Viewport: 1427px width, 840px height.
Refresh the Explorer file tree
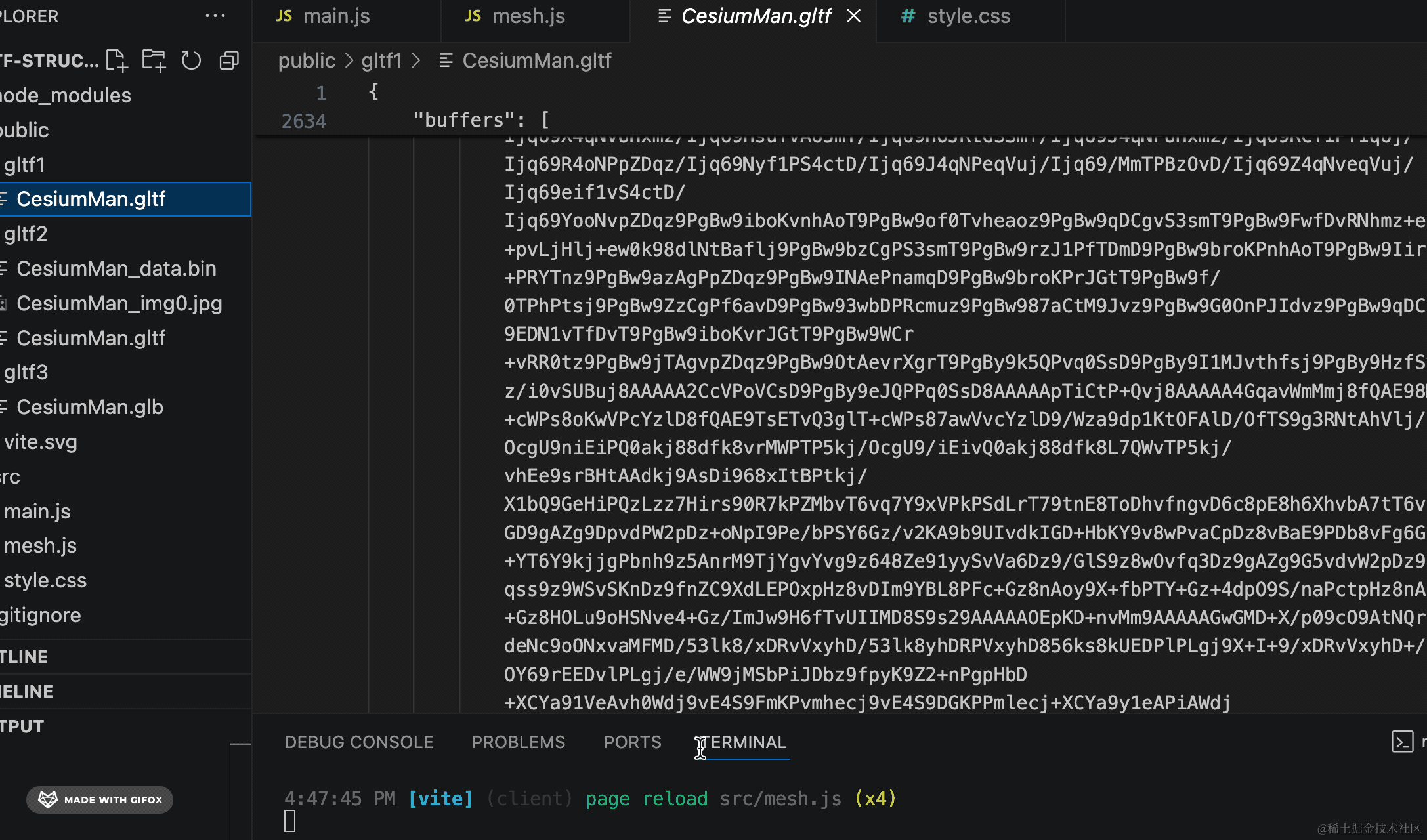[191, 60]
